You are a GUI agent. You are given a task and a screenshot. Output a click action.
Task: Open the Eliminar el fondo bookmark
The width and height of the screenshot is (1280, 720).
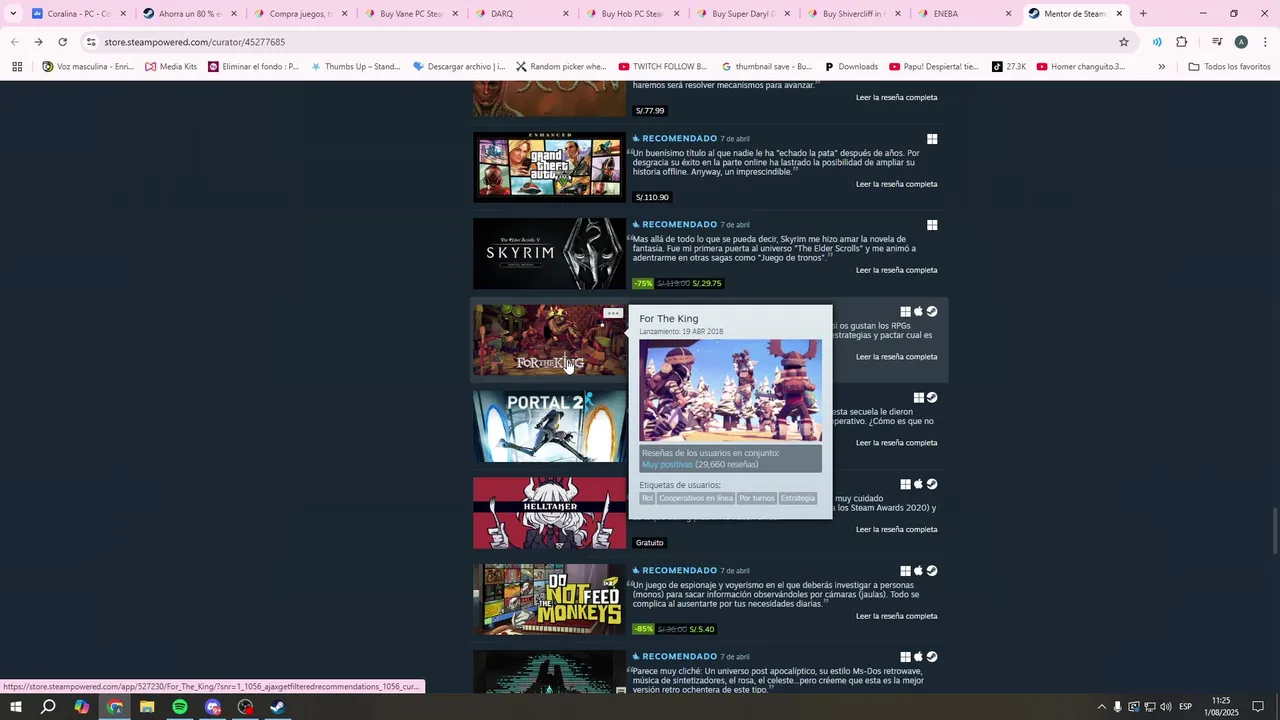pos(253,67)
